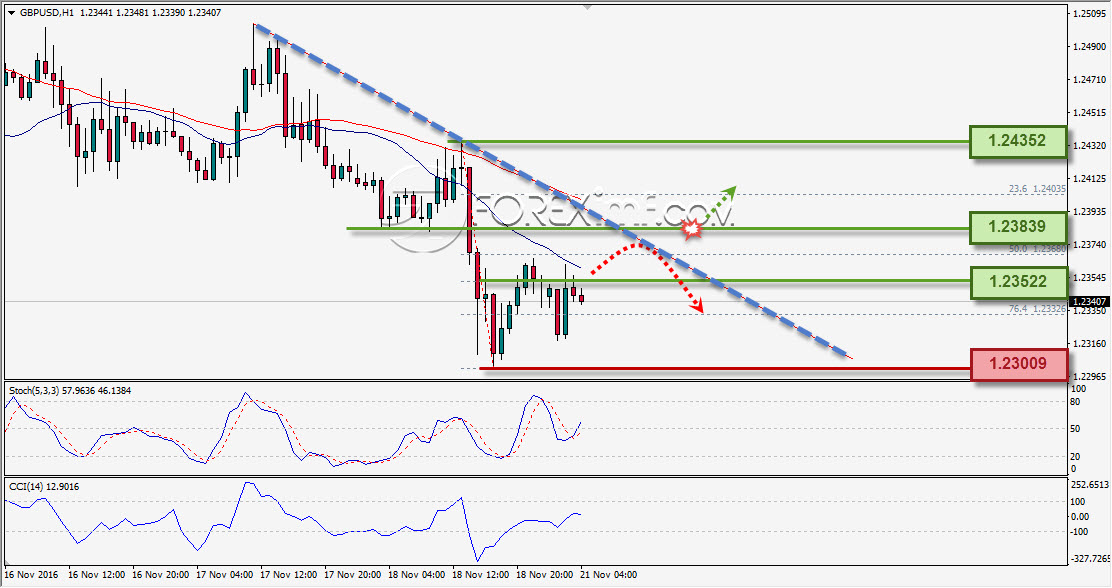Screen dimensions: 1112x588
Task: Click the time axis label 21 Nov 04:00
Action: tap(608, 575)
